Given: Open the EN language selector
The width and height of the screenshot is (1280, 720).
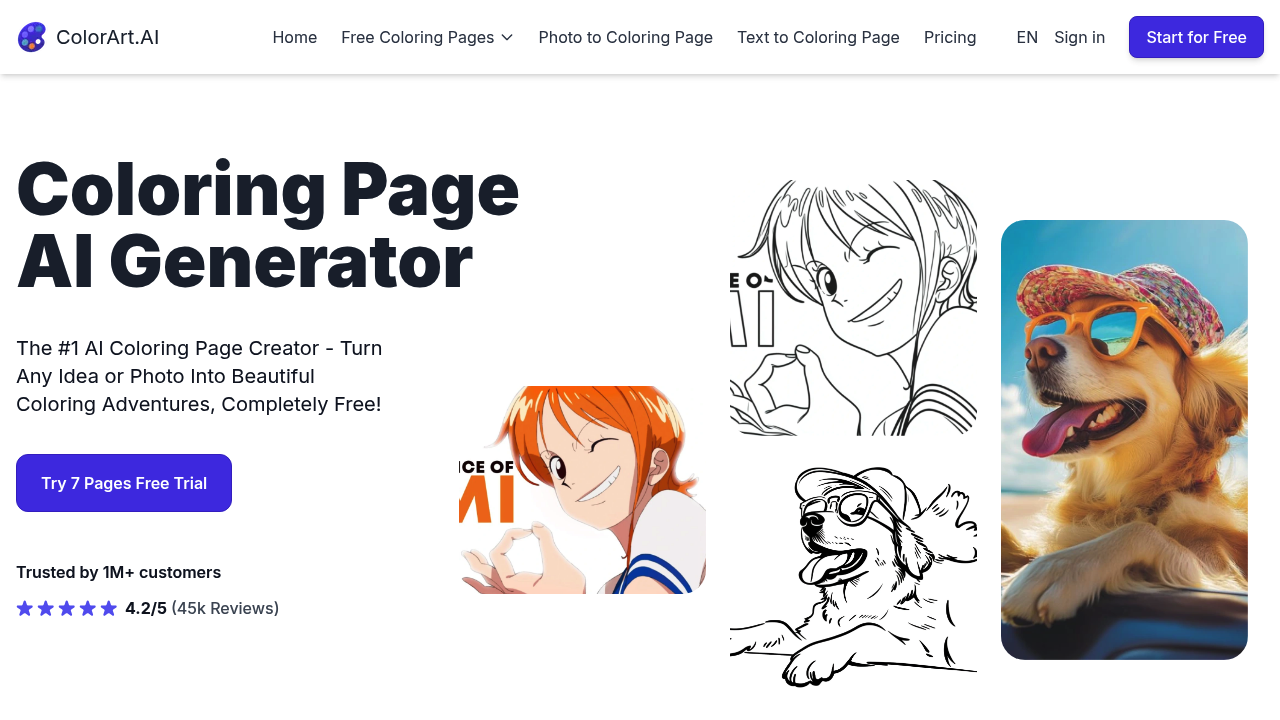Looking at the screenshot, I should pos(1027,37).
